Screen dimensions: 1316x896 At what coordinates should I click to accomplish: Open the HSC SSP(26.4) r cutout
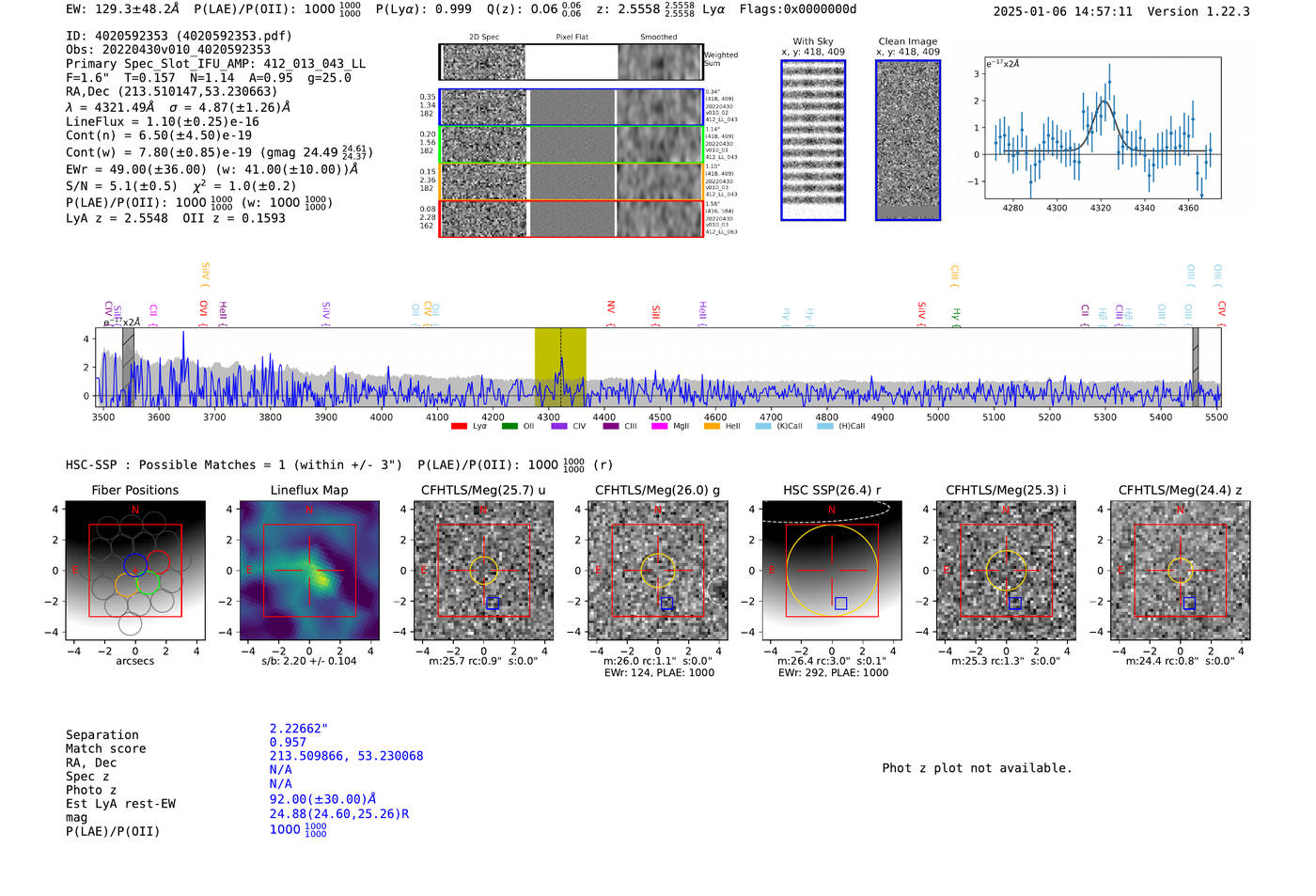tap(832, 570)
